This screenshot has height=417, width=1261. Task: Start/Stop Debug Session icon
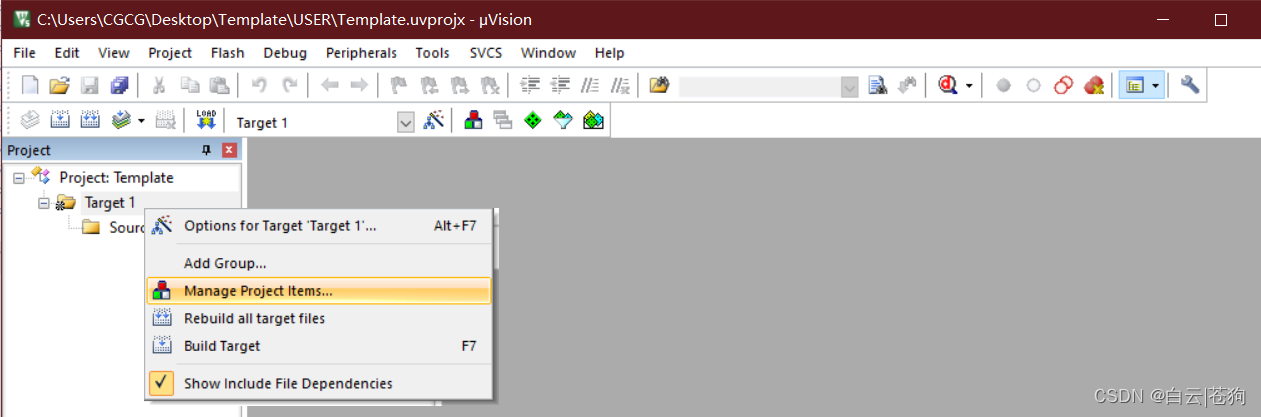[948, 86]
